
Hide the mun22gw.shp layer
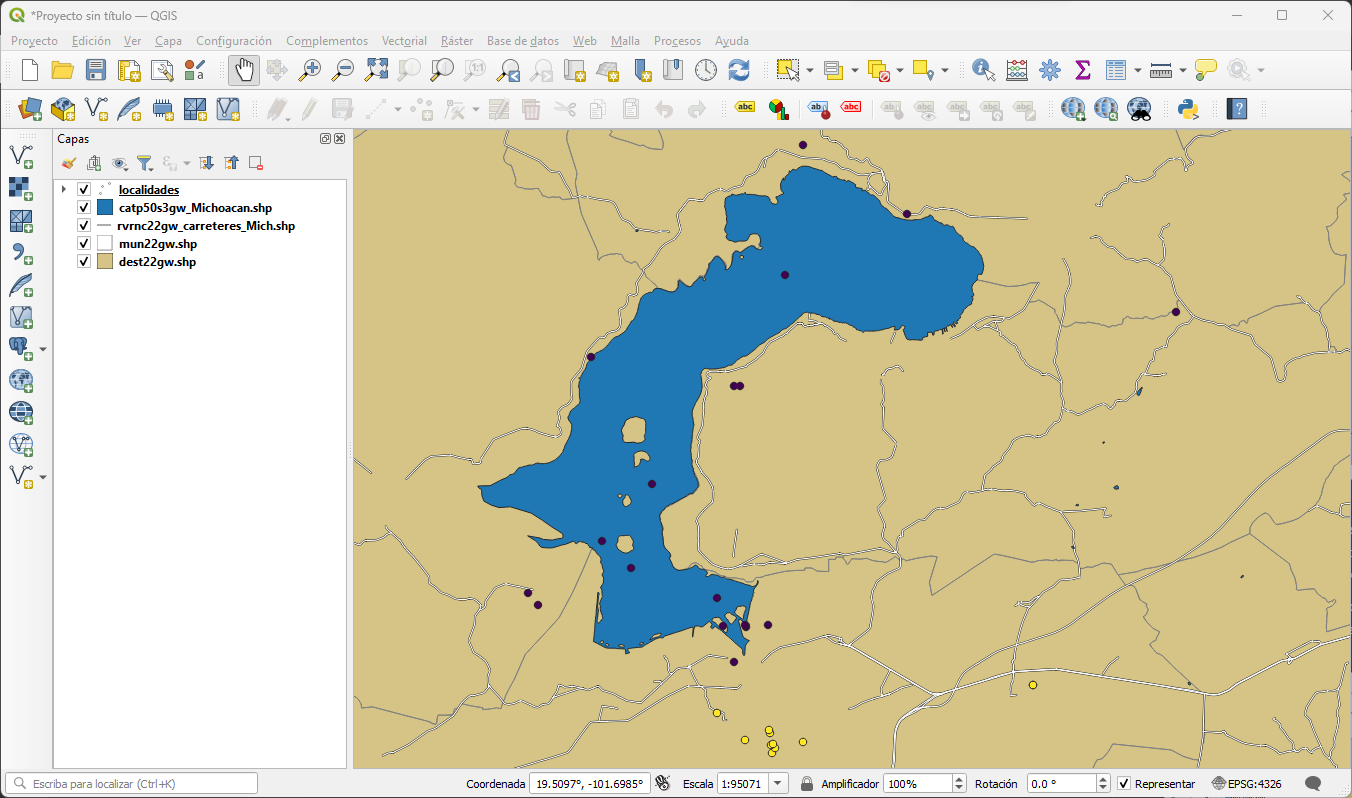click(84, 244)
